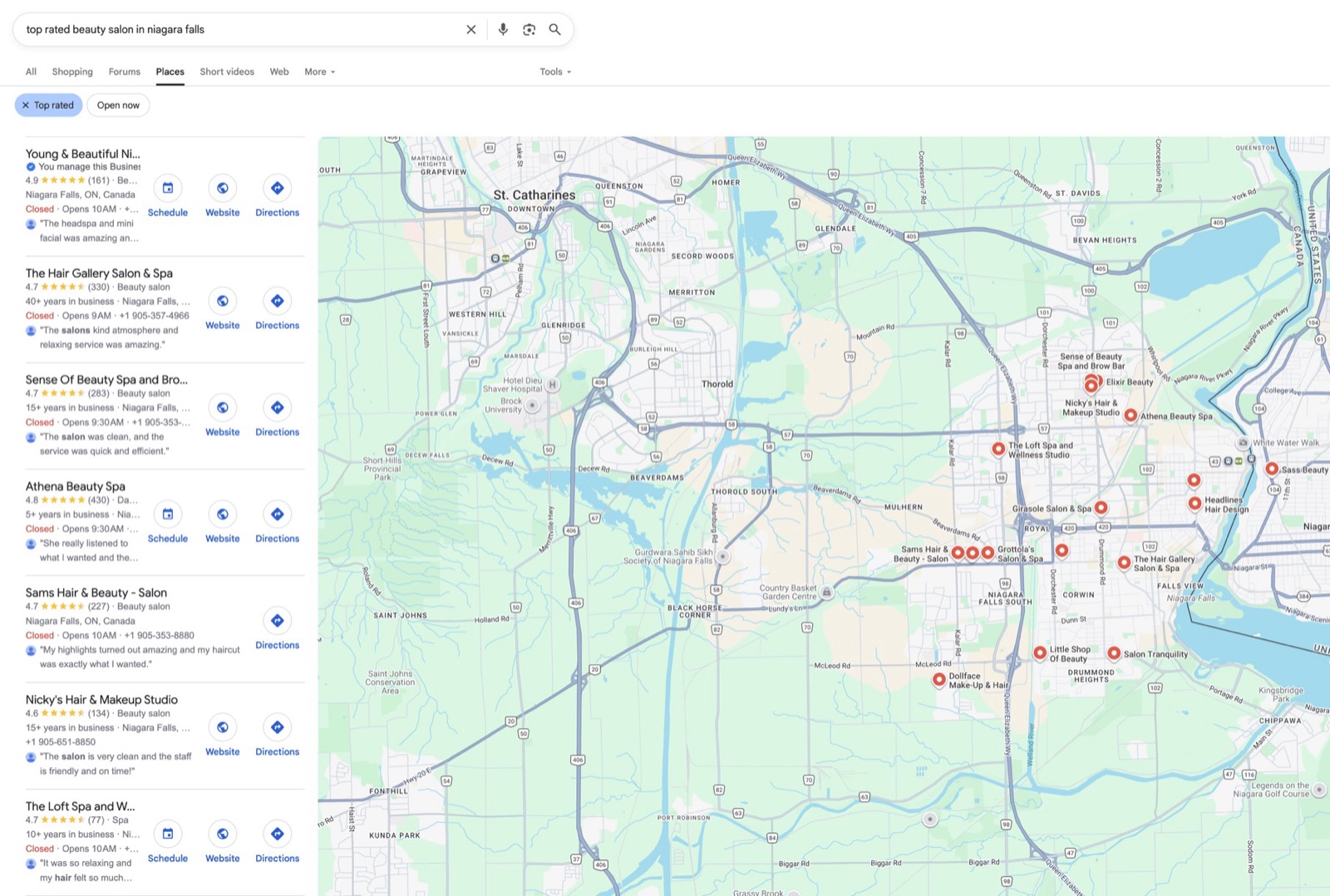Open The Hair Gallery Salon website icon
Screen dimensions: 1330x896
(223, 301)
